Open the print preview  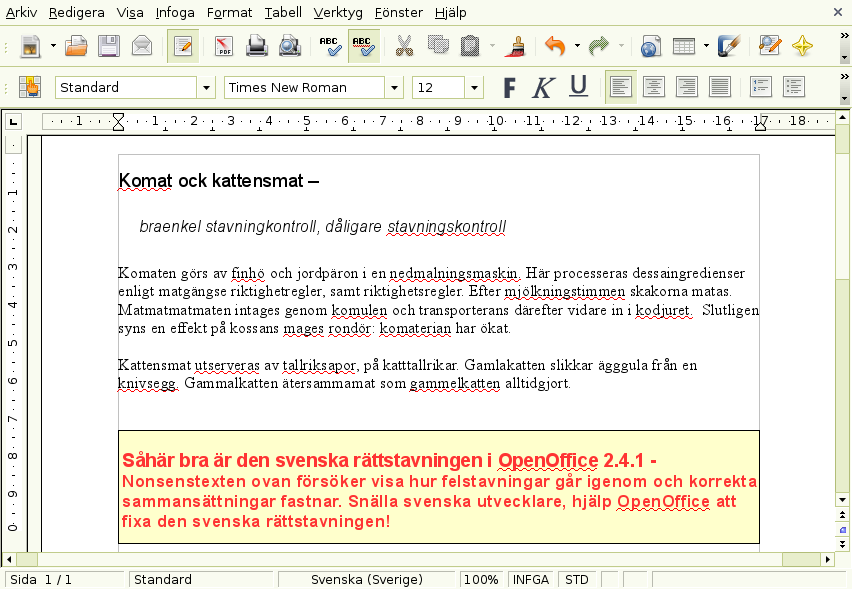click(290, 46)
